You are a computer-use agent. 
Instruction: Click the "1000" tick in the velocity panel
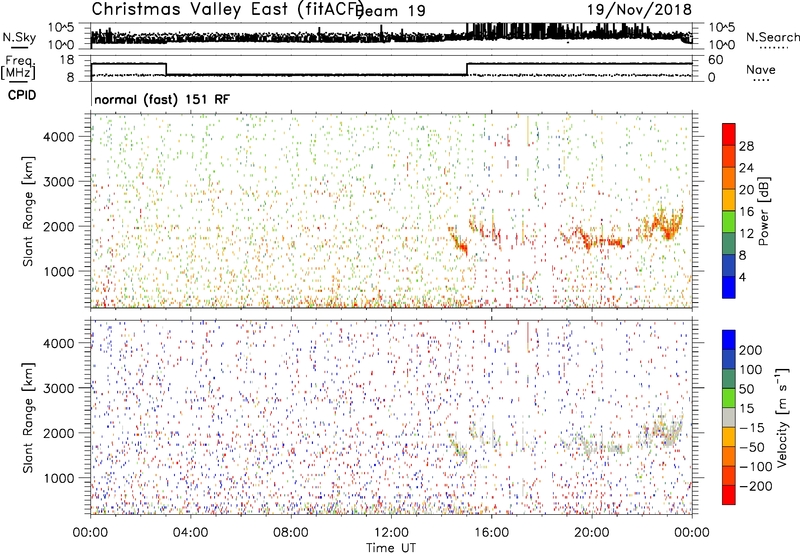tap(59, 478)
